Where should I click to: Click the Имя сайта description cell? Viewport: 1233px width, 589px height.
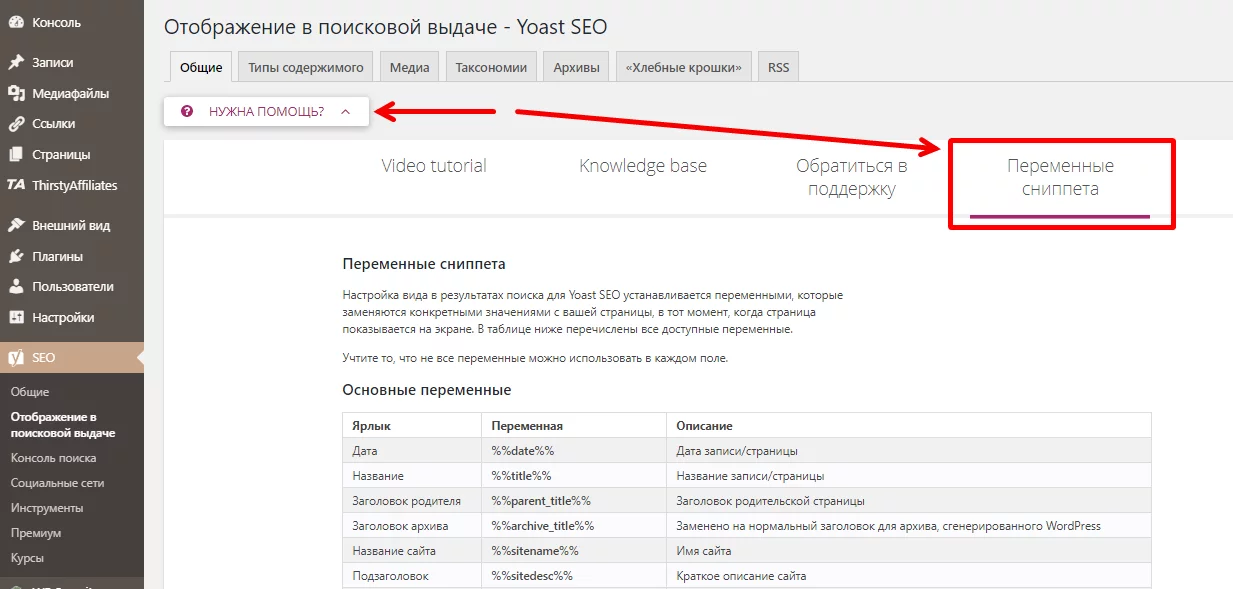click(x=908, y=551)
